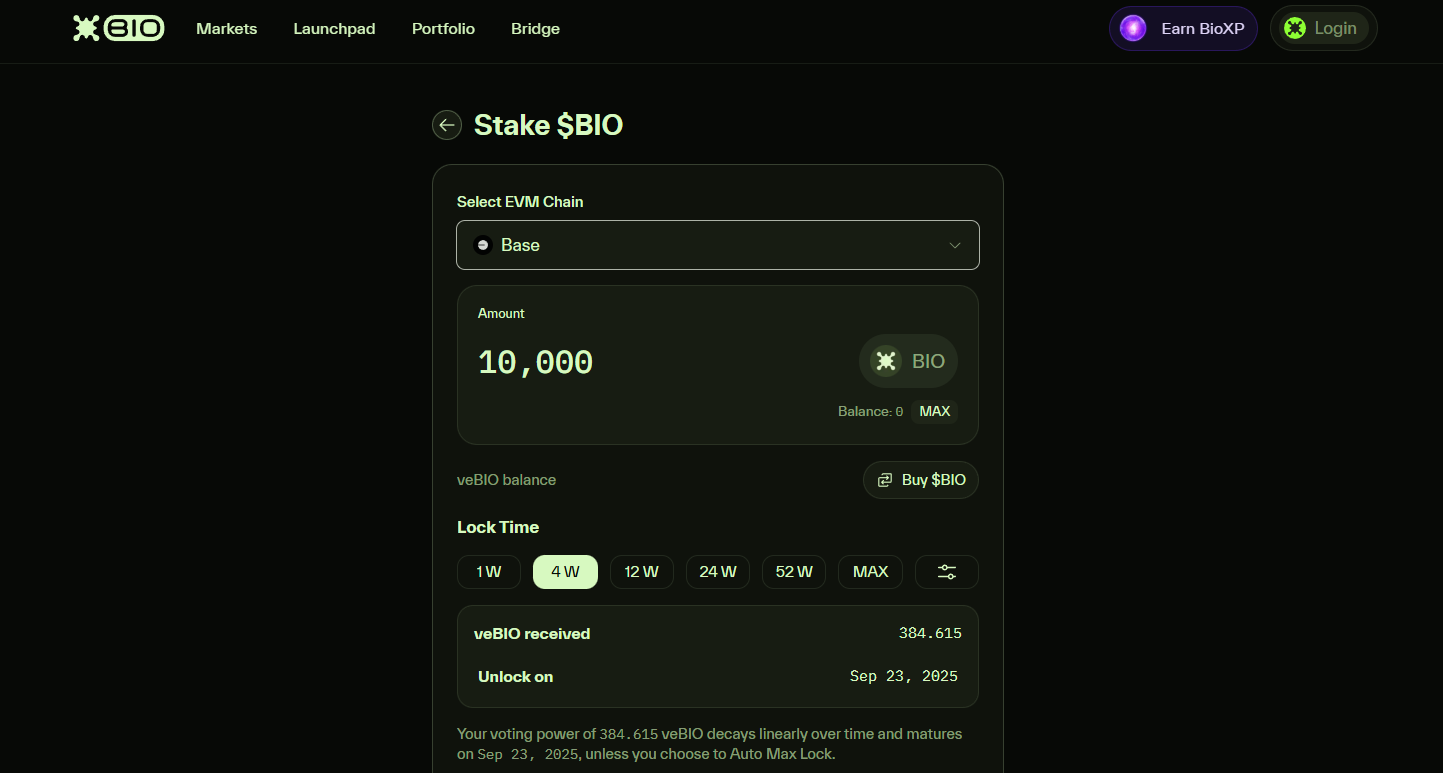
Task: Click the purple orb Earn BioXP icon
Action: [x=1133, y=28]
